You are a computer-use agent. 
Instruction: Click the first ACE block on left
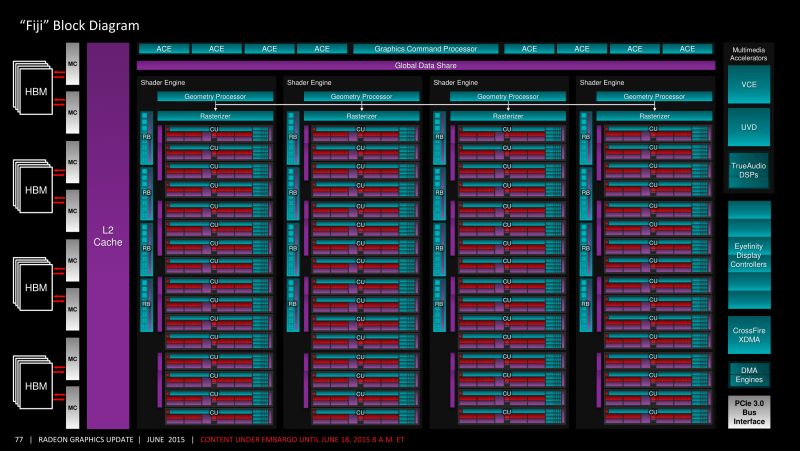point(164,48)
